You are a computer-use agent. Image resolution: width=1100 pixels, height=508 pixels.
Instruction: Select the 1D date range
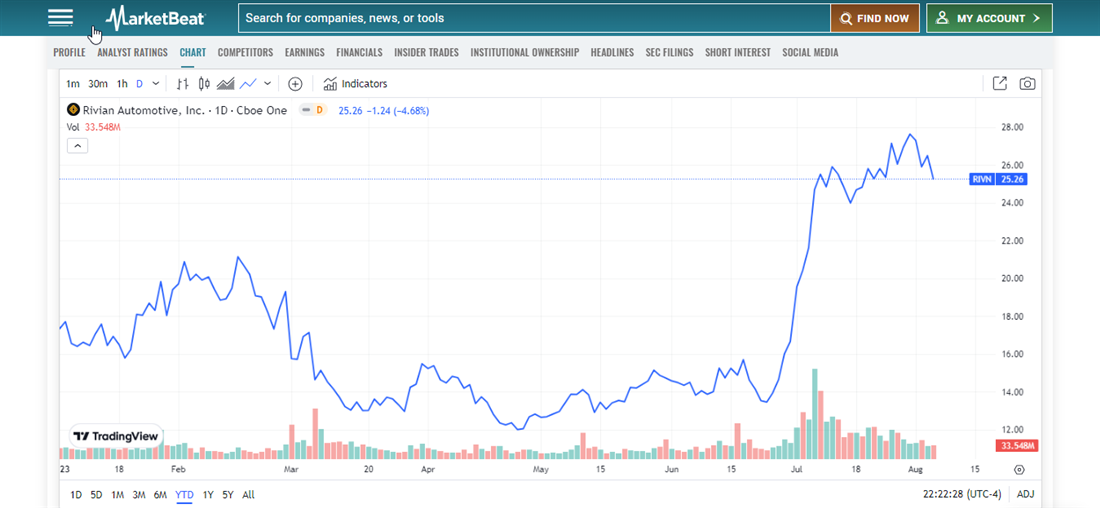(76, 495)
